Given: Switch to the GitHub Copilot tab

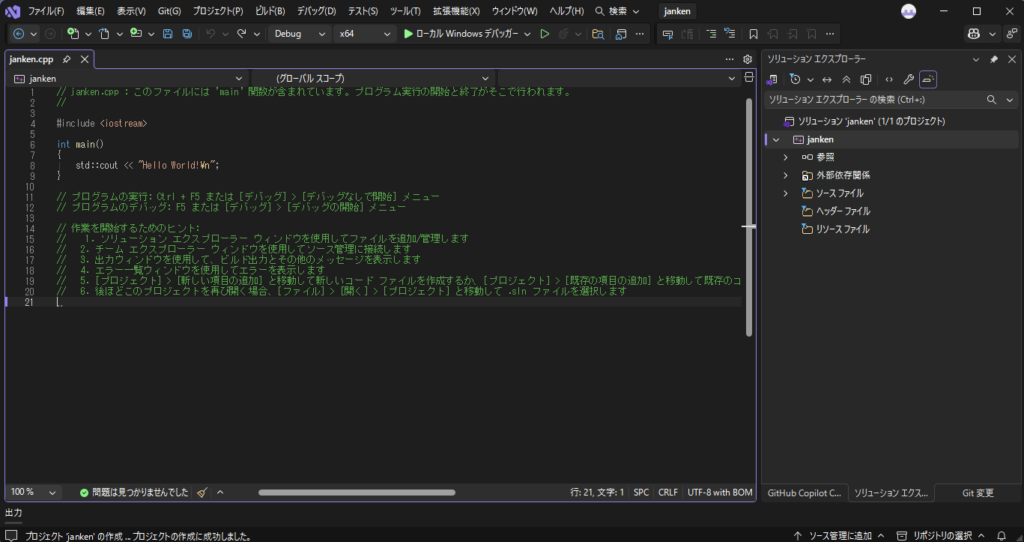Looking at the screenshot, I should point(804,493).
